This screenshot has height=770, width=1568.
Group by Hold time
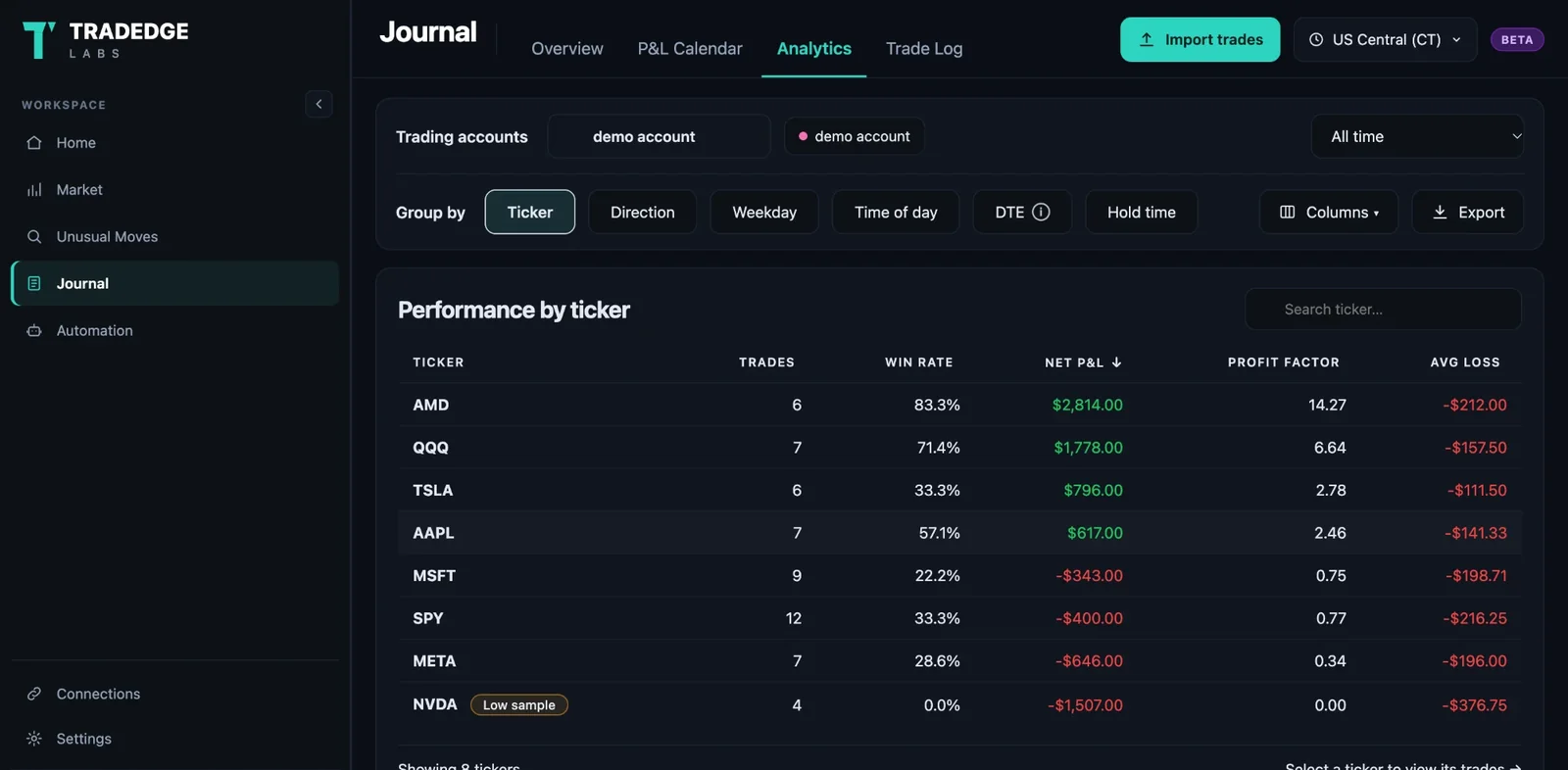pos(1142,212)
